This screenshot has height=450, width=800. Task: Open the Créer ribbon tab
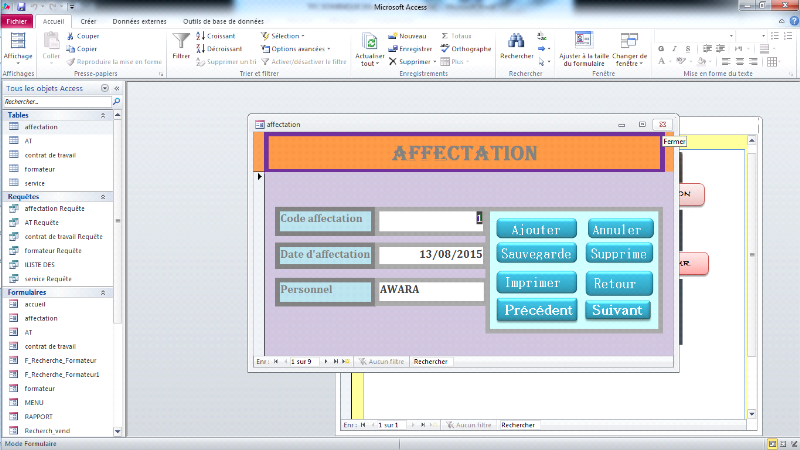88,20
